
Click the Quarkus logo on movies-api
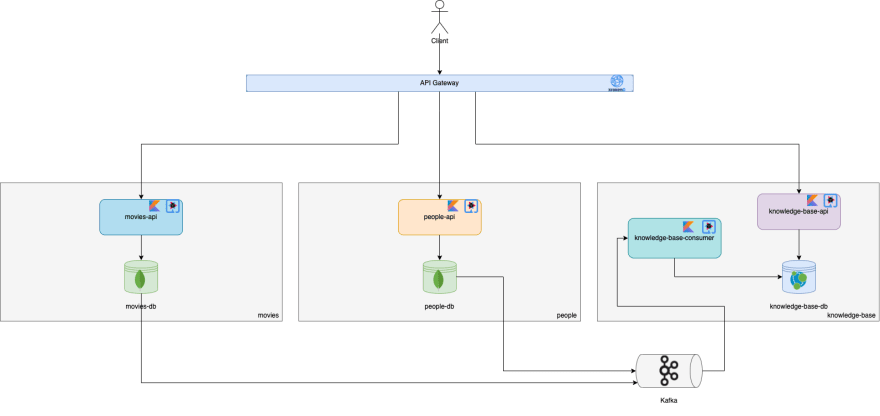[173, 206]
